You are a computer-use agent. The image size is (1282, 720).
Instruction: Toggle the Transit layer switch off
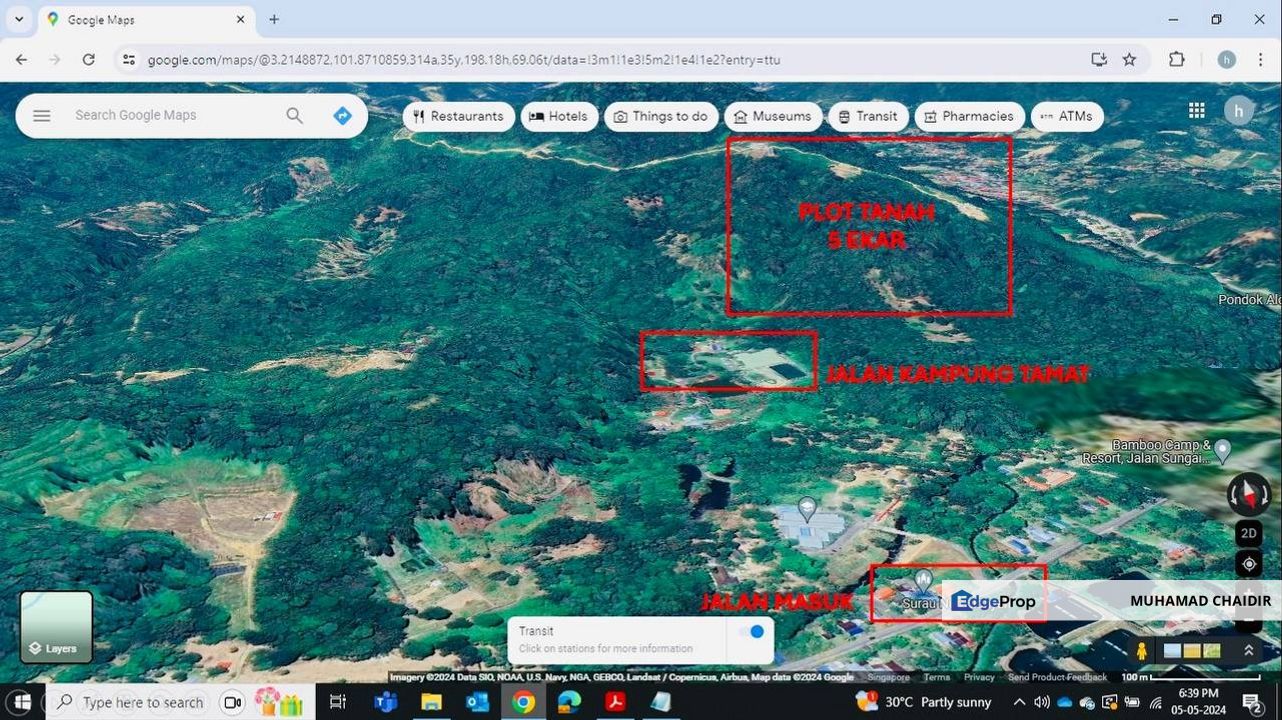tap(750, 632)
